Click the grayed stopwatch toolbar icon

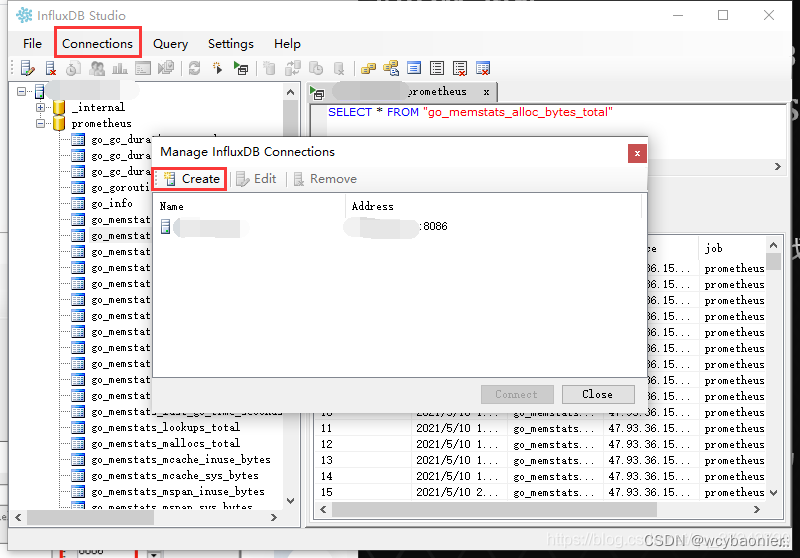click(x=73, y=68)
